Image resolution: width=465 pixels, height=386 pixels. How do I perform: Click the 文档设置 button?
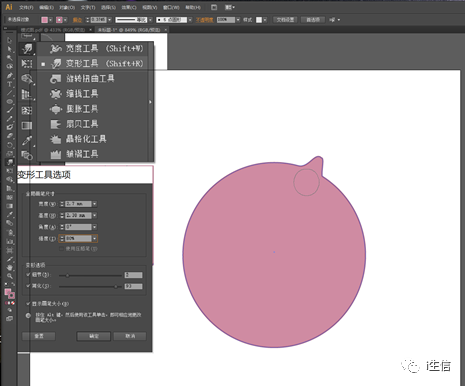click(285, 20)
